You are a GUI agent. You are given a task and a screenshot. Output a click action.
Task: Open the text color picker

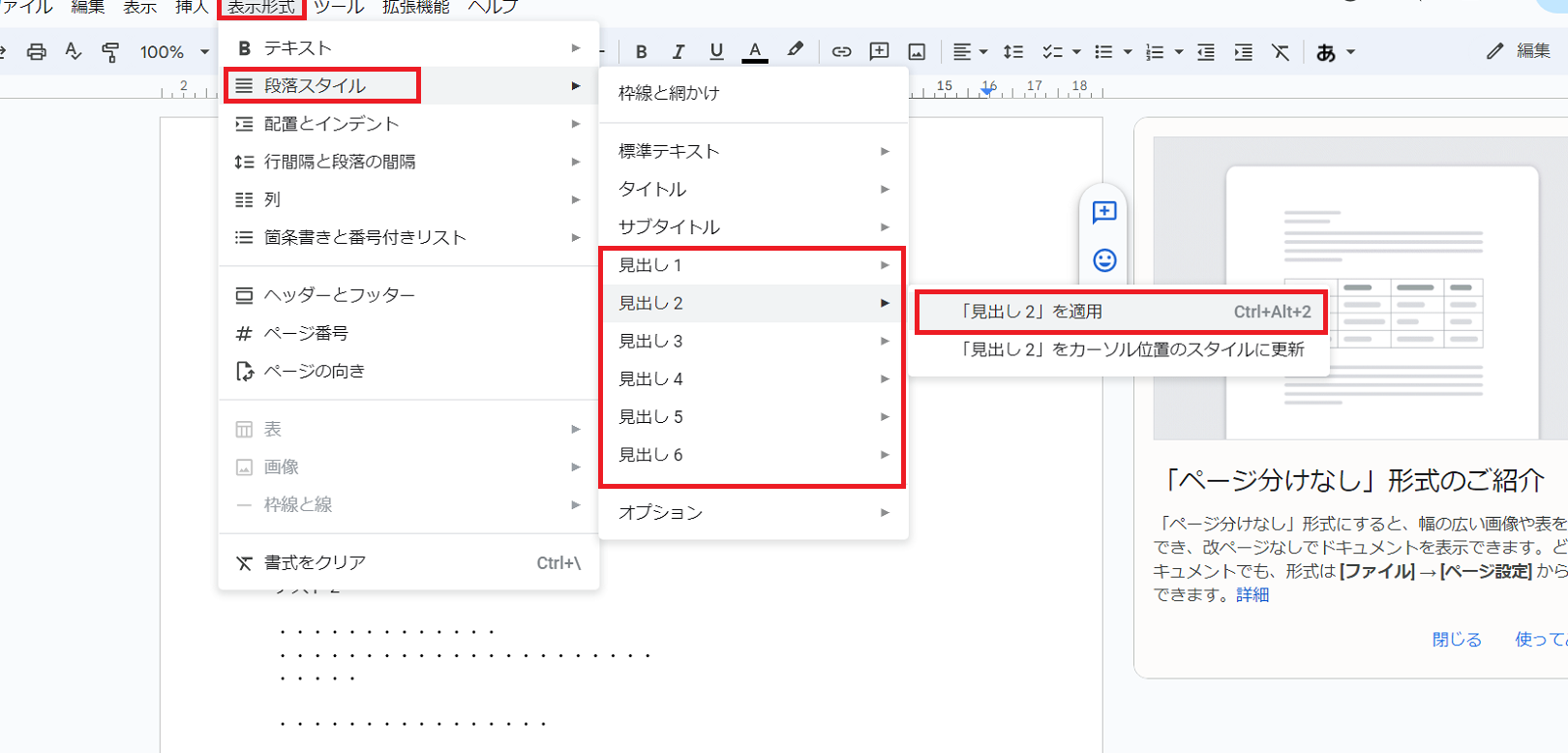click(x=755, y=52)
